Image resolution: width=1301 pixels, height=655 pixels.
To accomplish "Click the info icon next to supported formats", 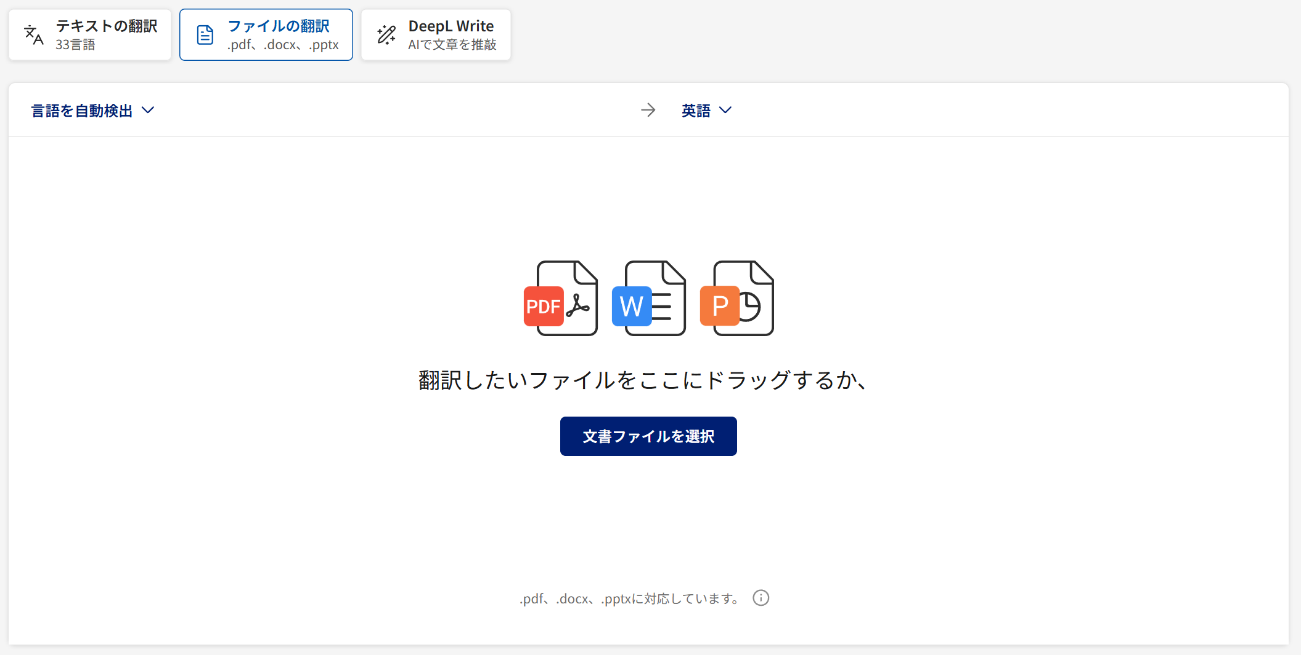I will coord(761,598).
